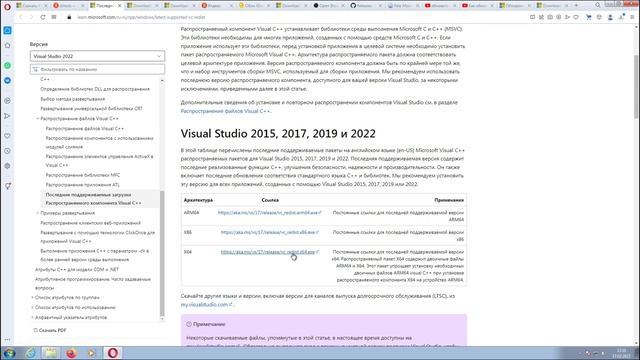Go forward with the forward arrow
The height and width of the screenshot is (360, 640).
click(x=31, y=17)
